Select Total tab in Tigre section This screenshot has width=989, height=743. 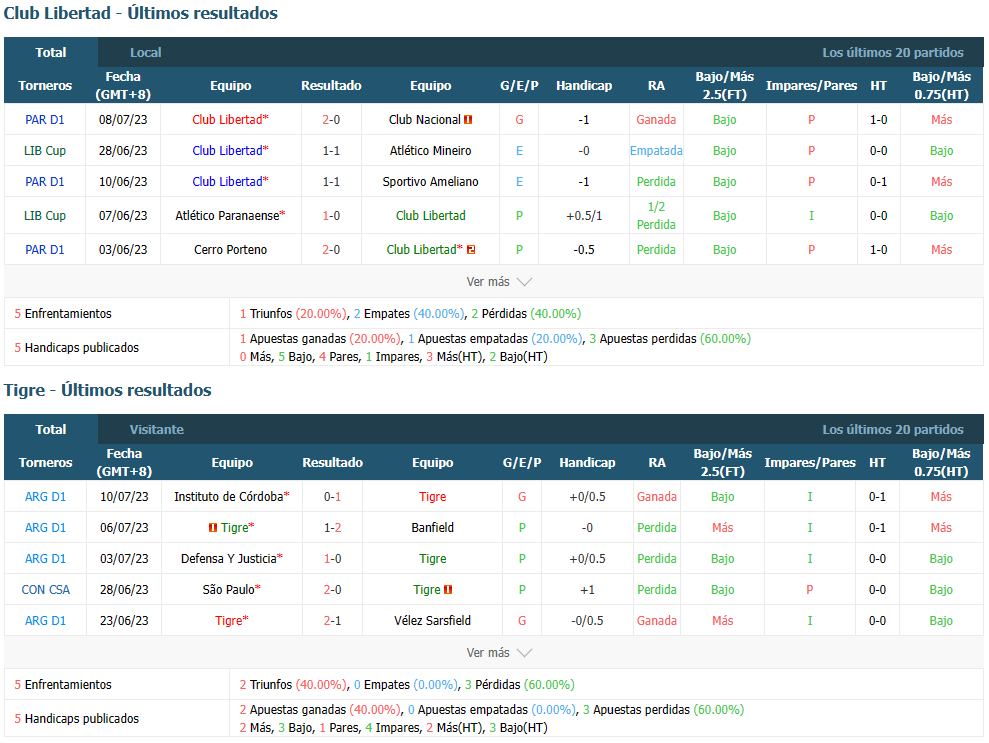click(x=51, y=430)
